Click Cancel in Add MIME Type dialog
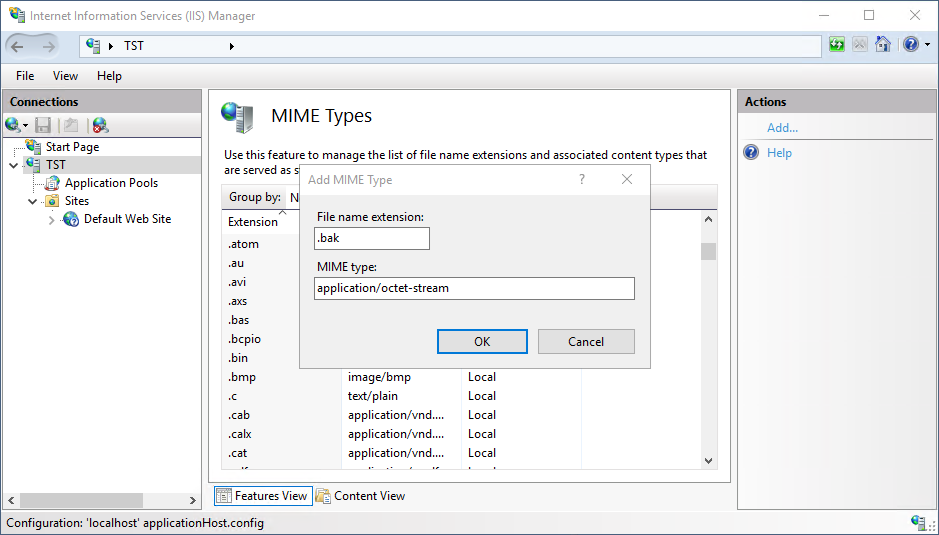The width and height of the screenshot is (939, 535). point(586,341)
